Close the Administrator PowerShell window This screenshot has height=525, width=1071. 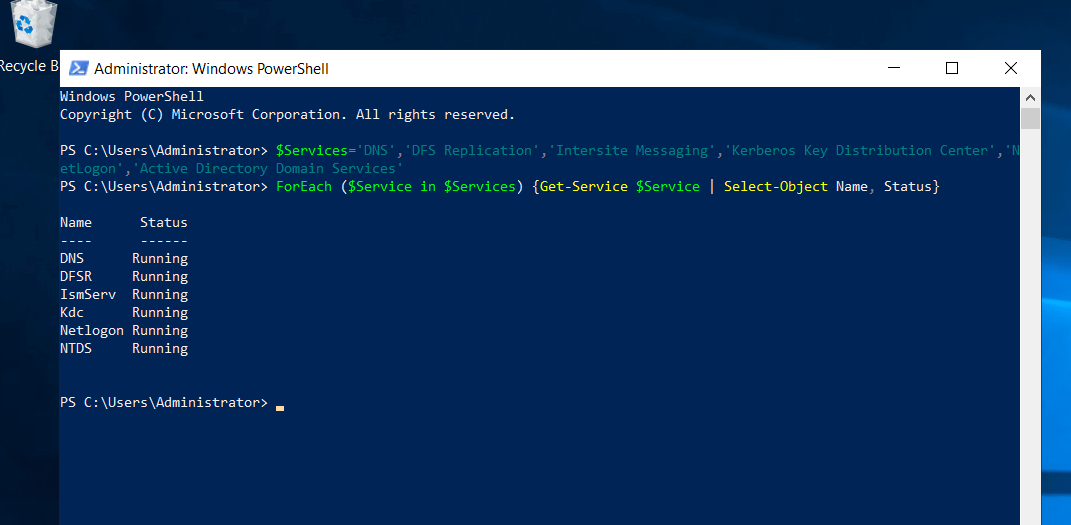[1010, 68]
